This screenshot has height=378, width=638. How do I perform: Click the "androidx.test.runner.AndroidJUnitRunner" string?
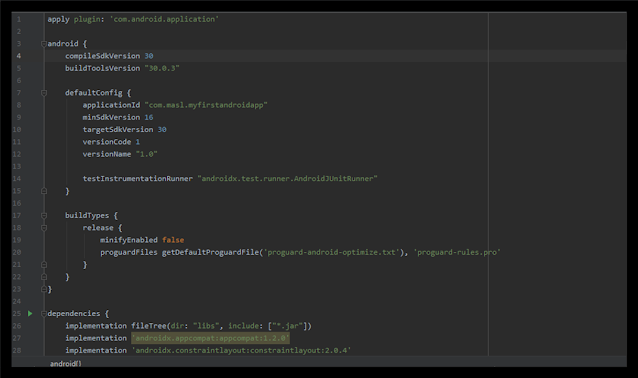288,179
